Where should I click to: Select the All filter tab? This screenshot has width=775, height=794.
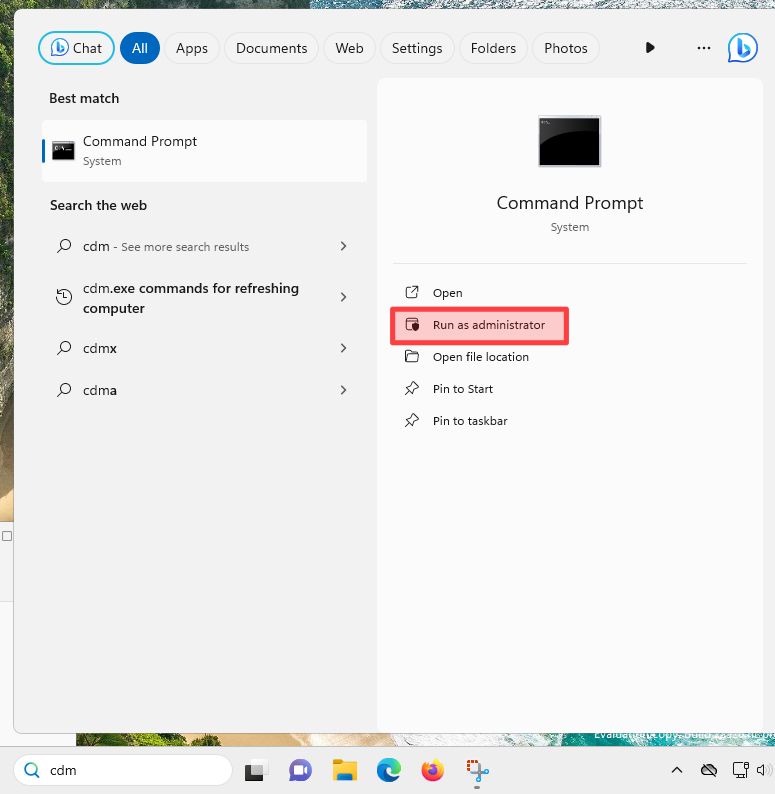tap(140, 48)
